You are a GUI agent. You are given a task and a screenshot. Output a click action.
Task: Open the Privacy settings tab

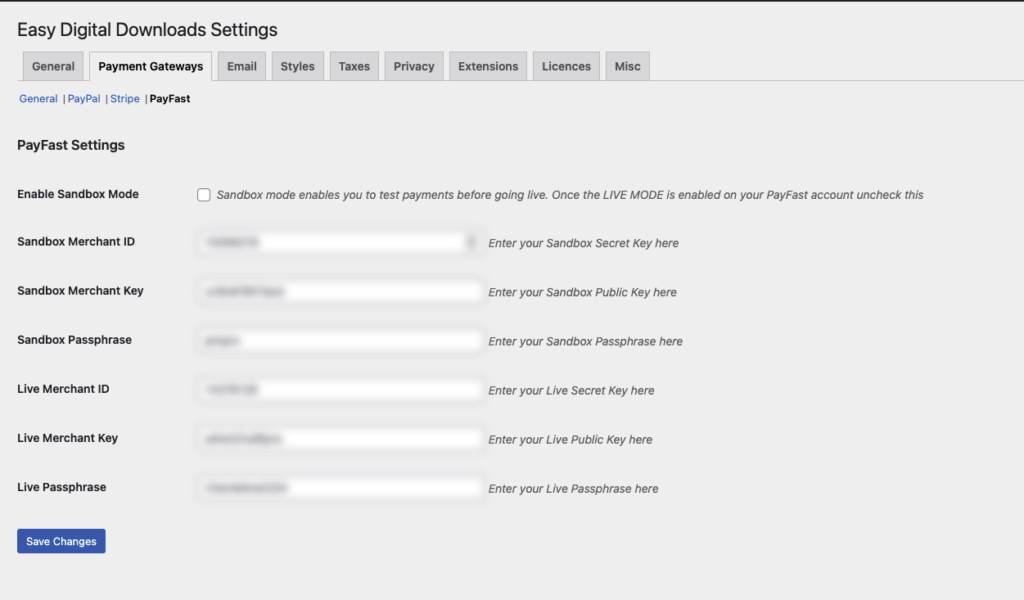tap(413, 65)
